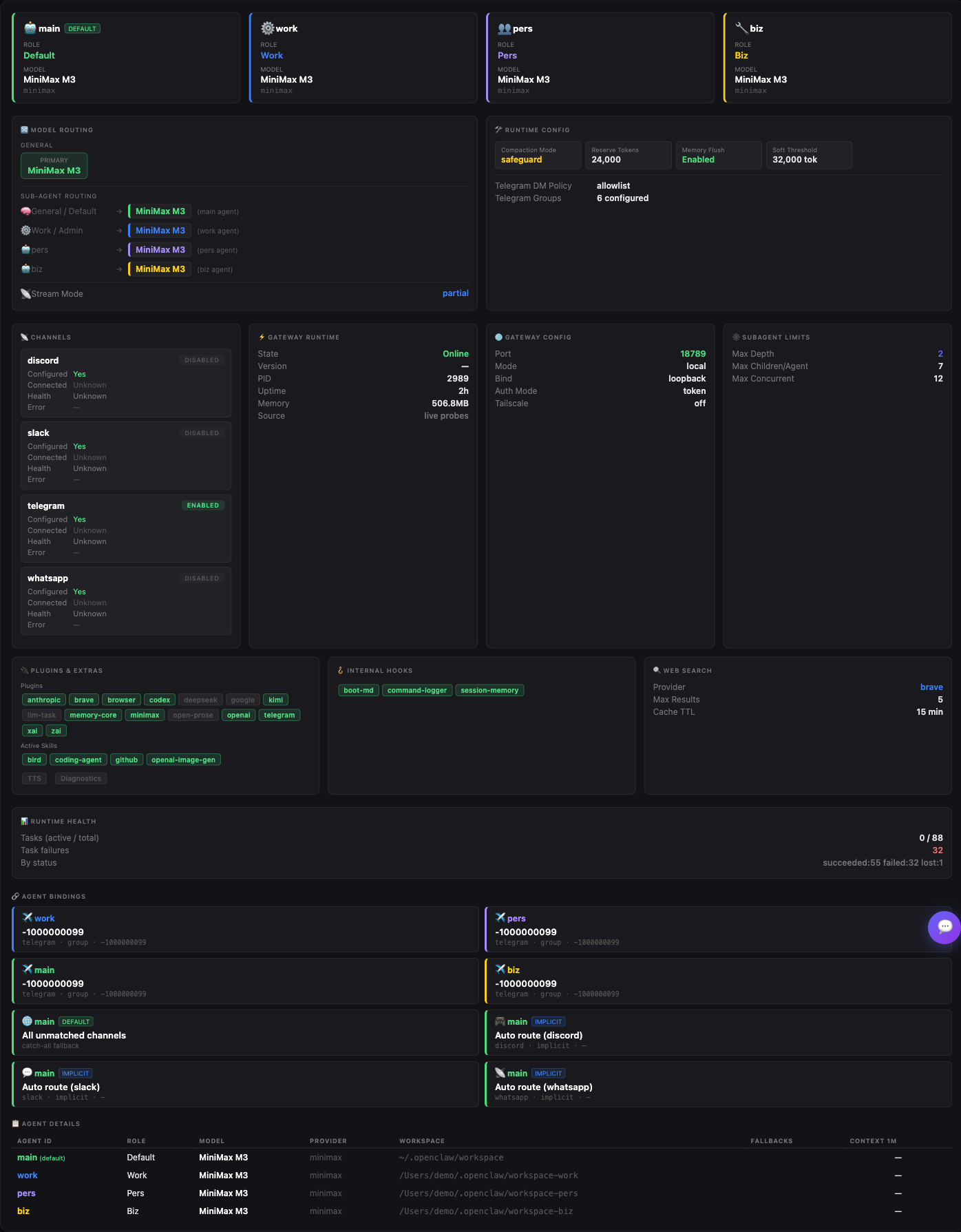Image resolution: width=961 pixels, height=1232 pixels.
Task: Click the IMPLICIT badge on whatsapp auto route
Action: (548, 1073)
